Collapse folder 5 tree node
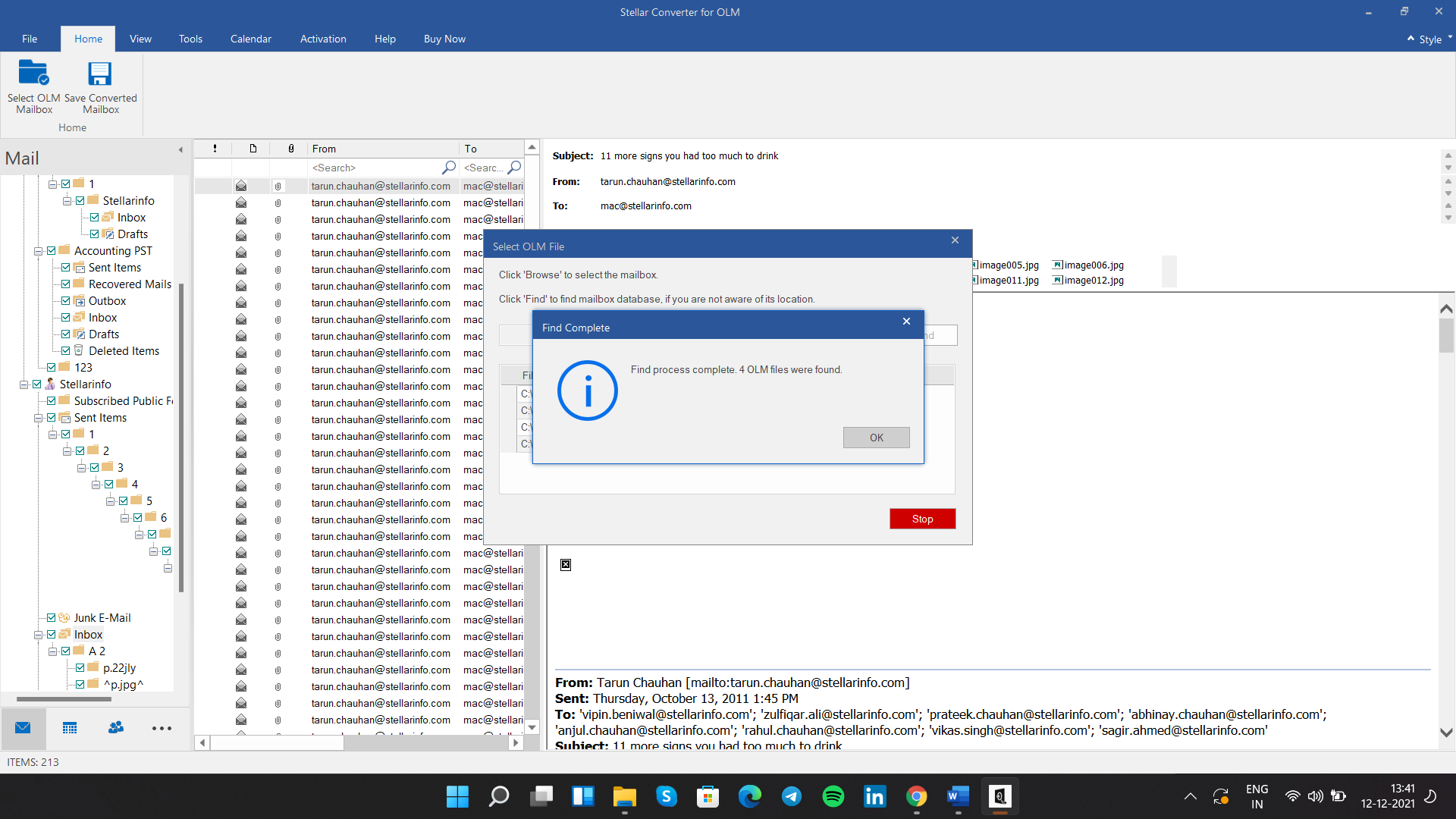Image resolution: width=1456 pixels, height=819 pixels. (x=110, y=501)
